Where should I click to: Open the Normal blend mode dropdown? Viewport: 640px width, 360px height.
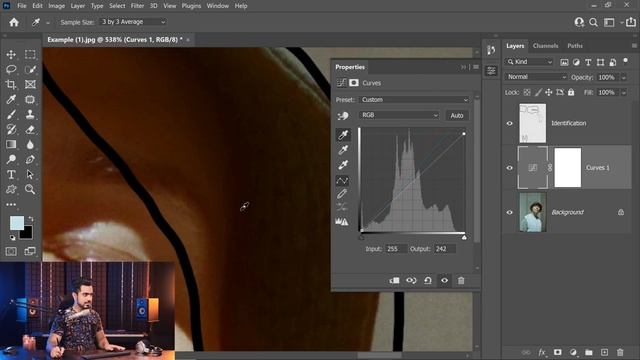tap(536, 77)
